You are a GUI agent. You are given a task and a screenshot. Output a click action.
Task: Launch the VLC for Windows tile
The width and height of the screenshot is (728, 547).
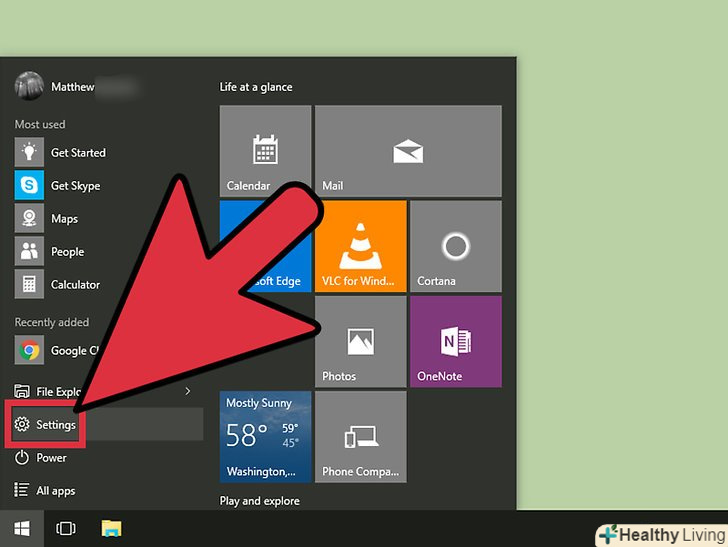(x=361, y=246)
